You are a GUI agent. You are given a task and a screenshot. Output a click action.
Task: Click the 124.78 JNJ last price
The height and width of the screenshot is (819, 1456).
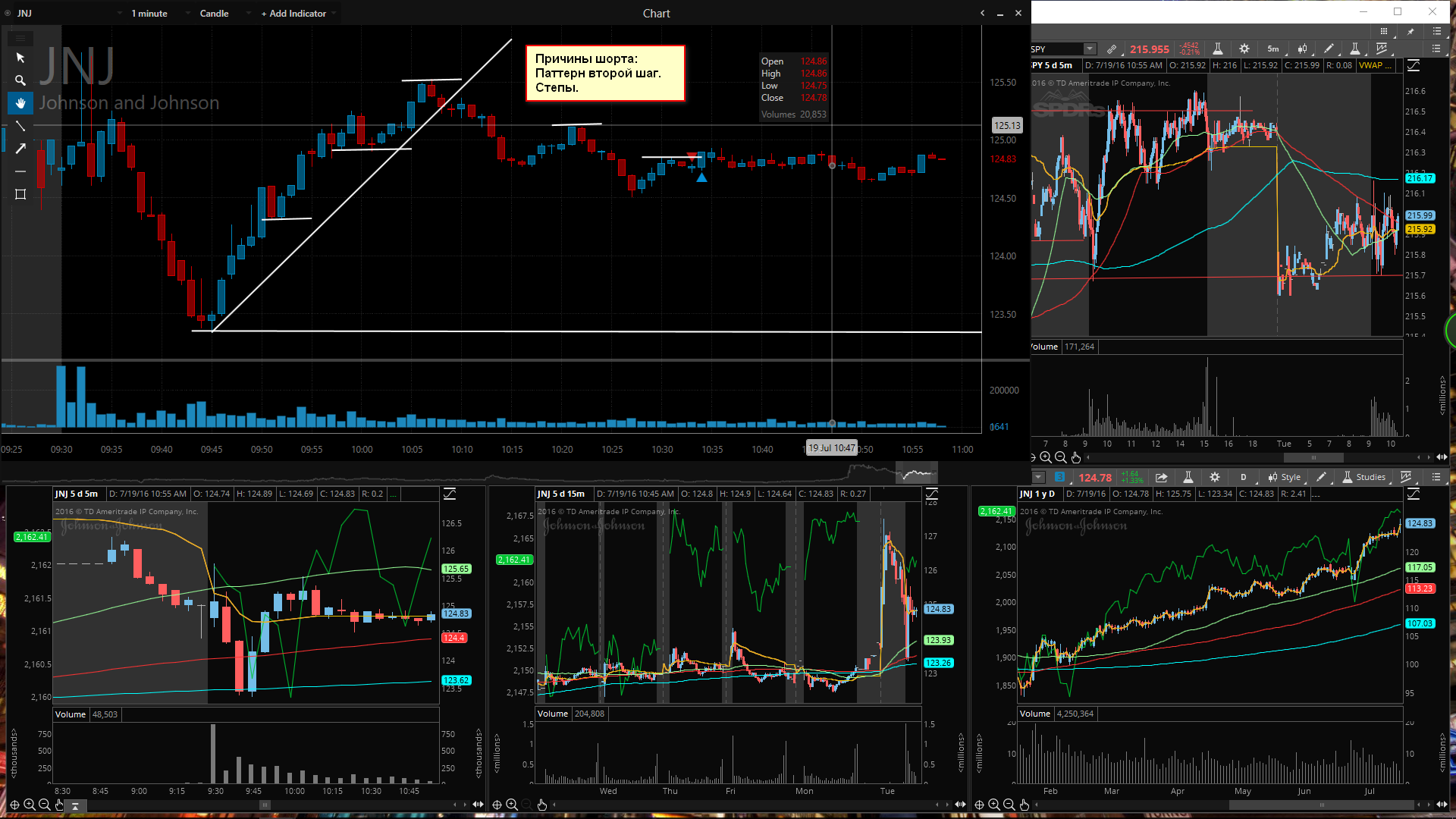tap(1095, 477)
